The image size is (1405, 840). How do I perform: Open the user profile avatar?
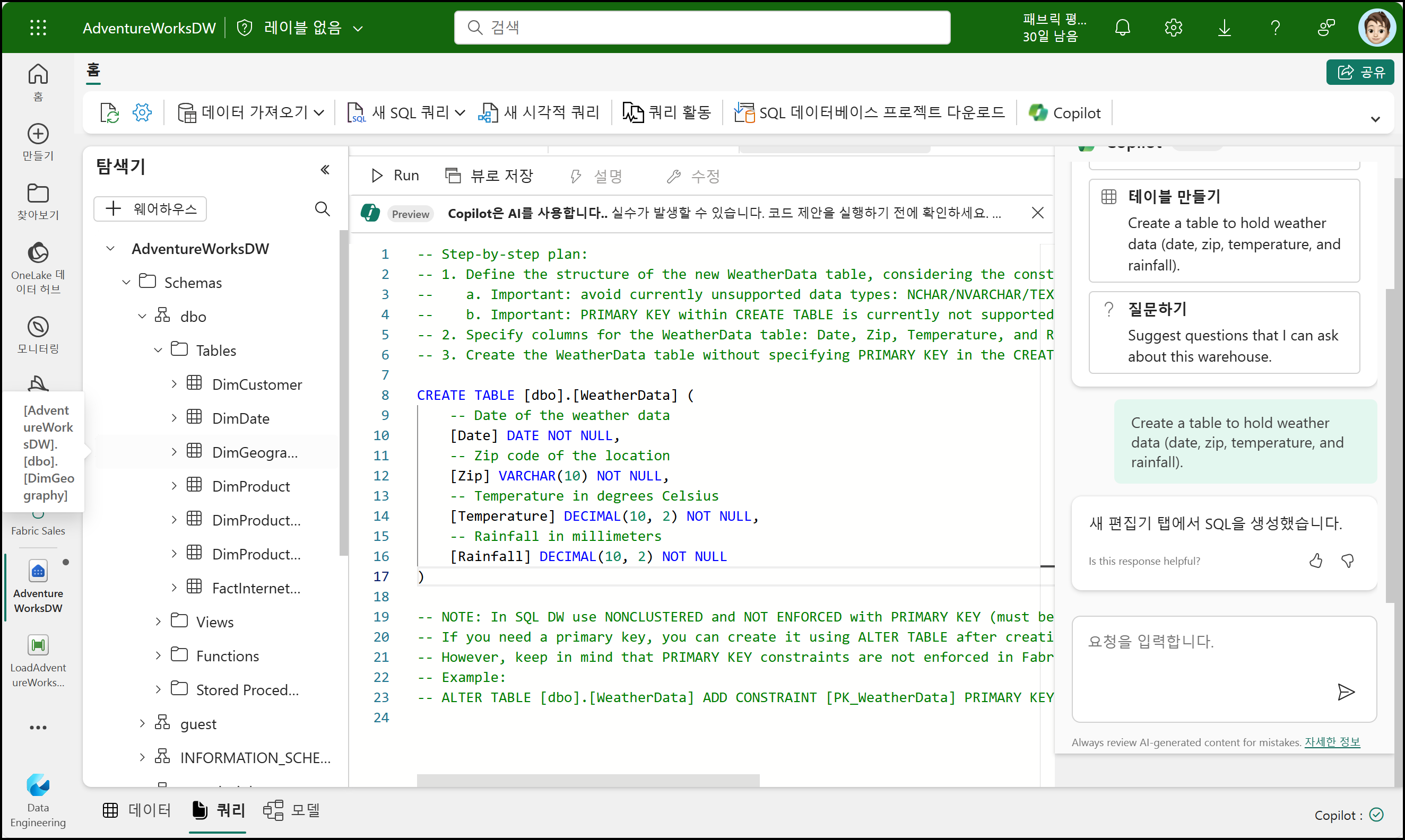tap(1376, 27)
